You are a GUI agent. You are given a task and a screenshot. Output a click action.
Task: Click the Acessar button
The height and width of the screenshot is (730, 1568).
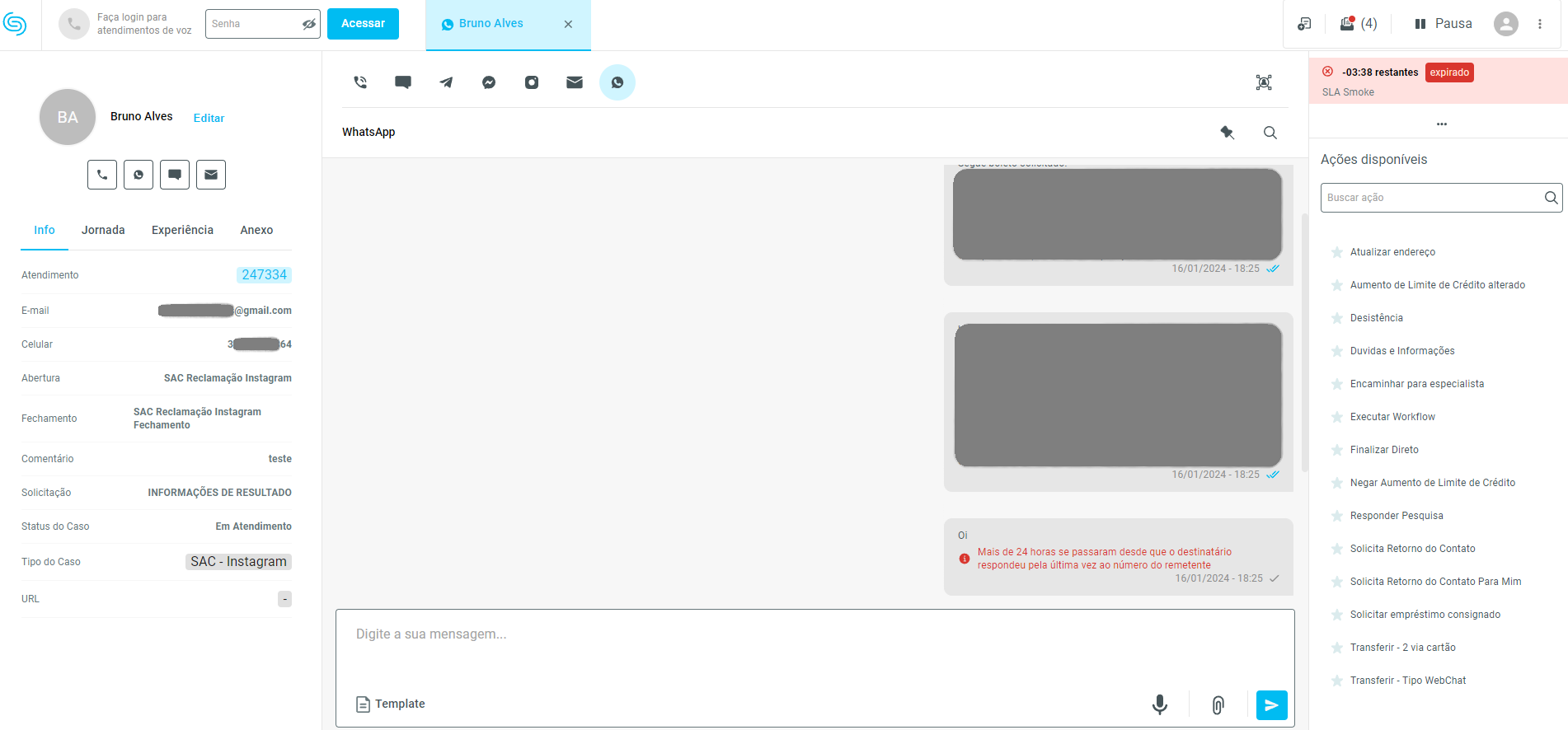[x=363, y=24]
